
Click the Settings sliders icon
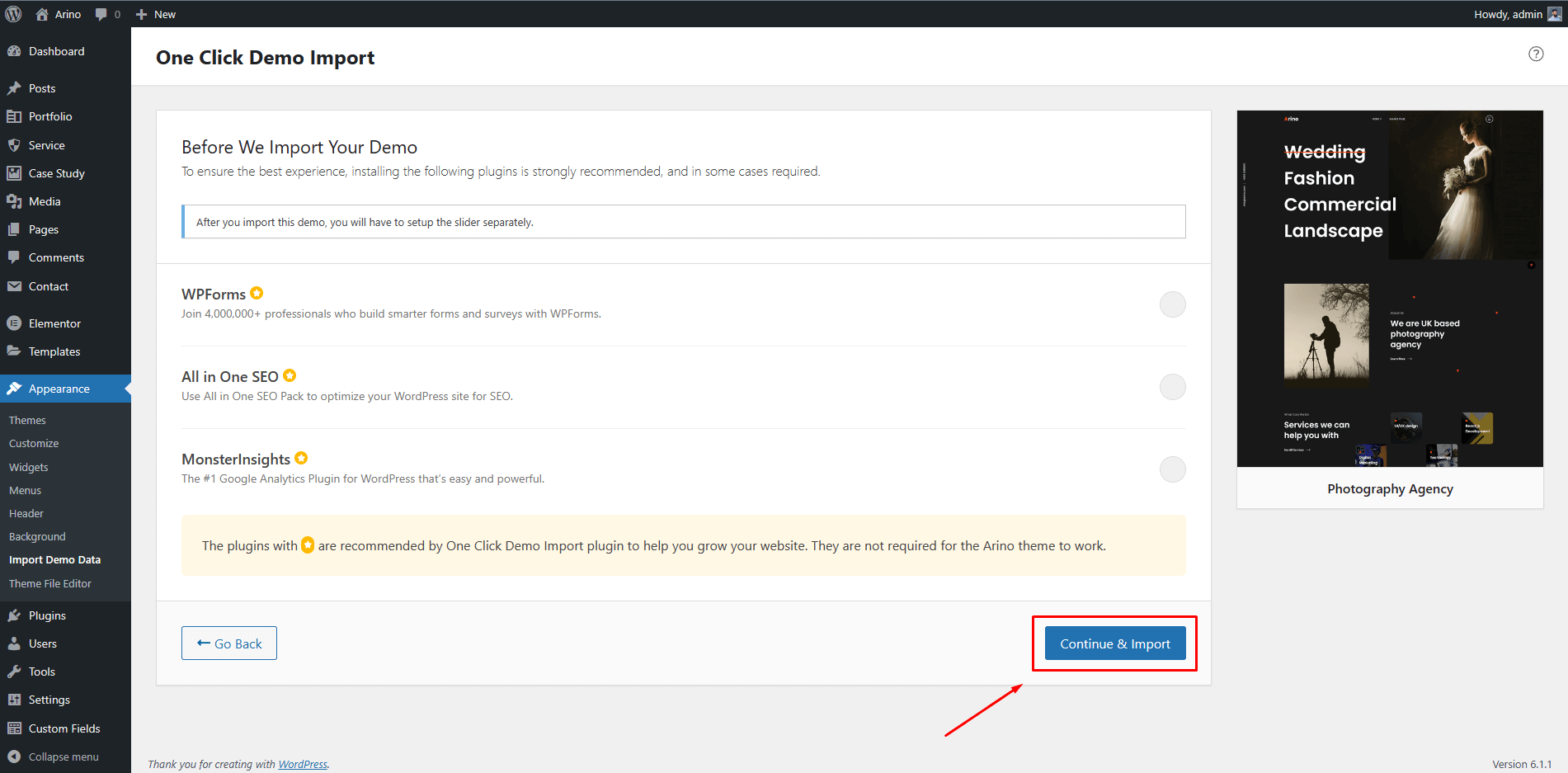(14, 700)
